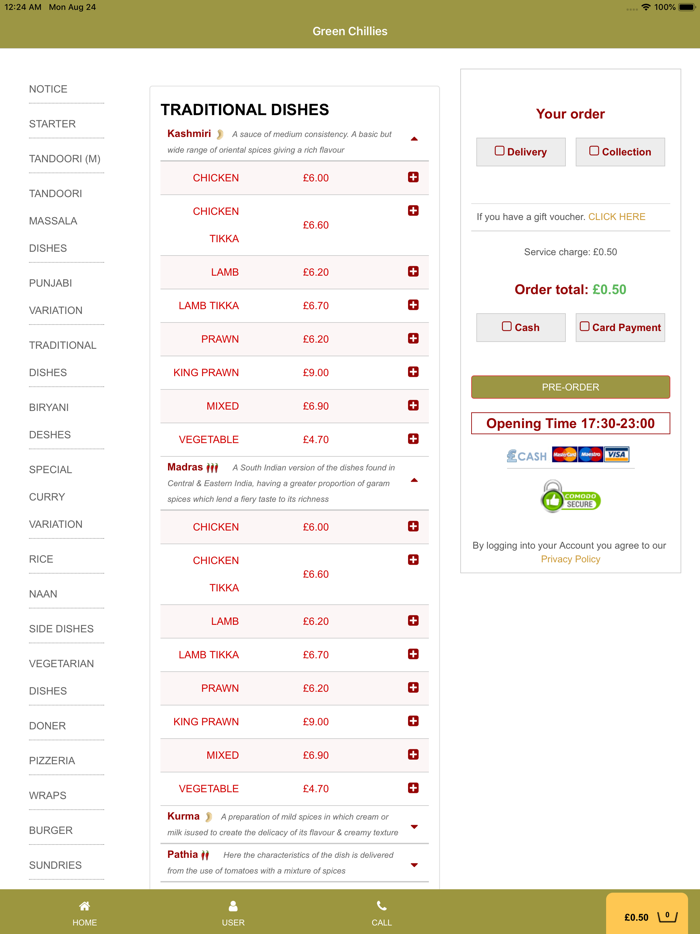Add Kashmiri King Prawn with plus icon

(413, 372)
